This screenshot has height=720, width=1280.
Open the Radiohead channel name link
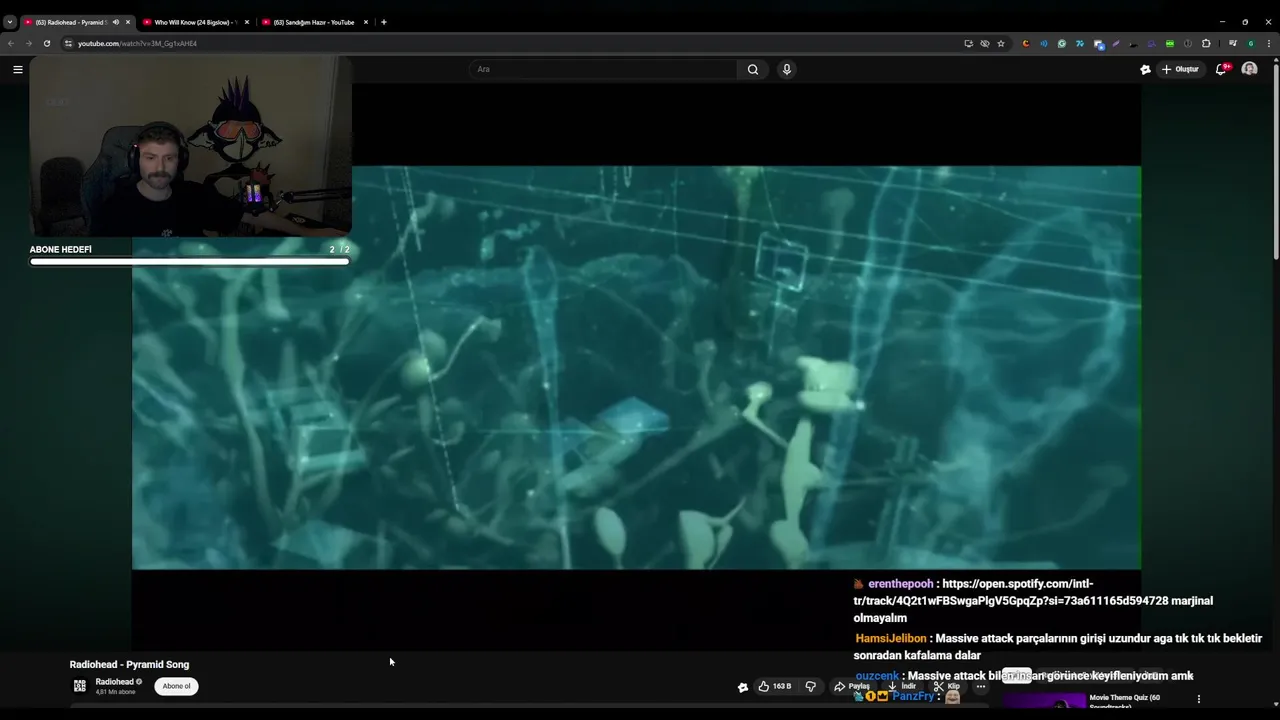pos(114,682)
